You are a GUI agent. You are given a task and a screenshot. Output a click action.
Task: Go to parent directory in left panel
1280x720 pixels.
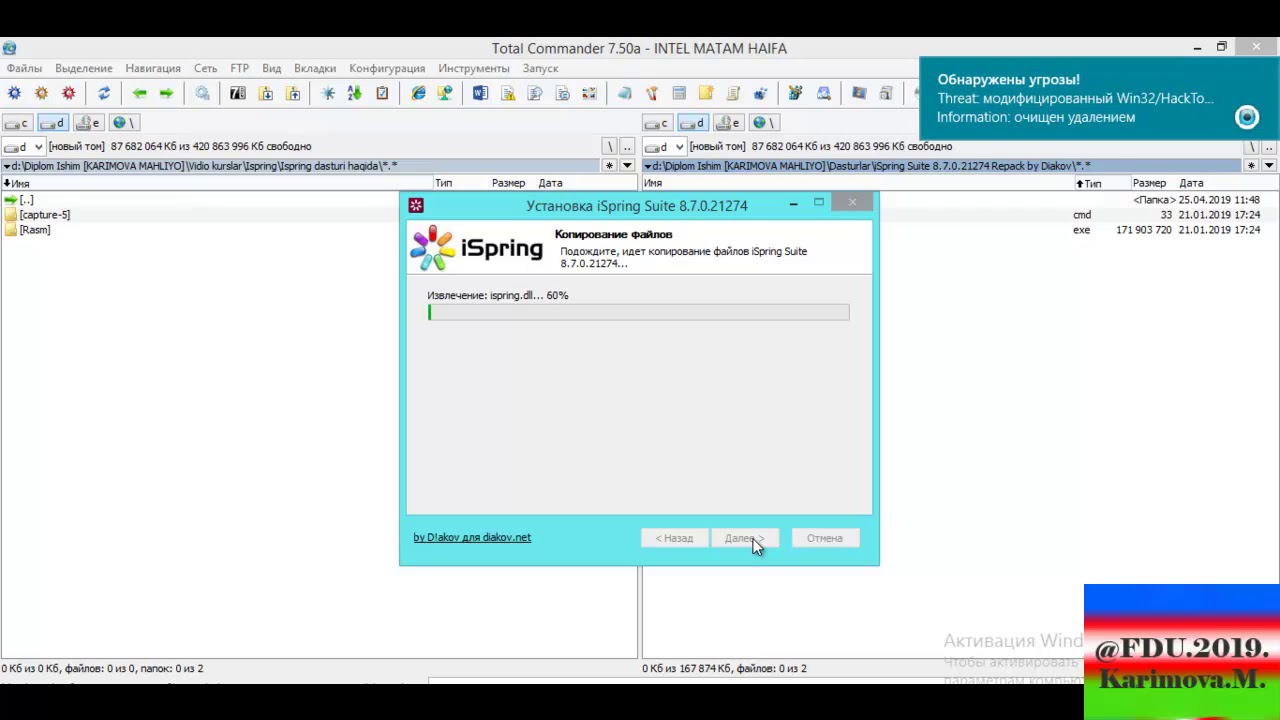tap(627, 146)
